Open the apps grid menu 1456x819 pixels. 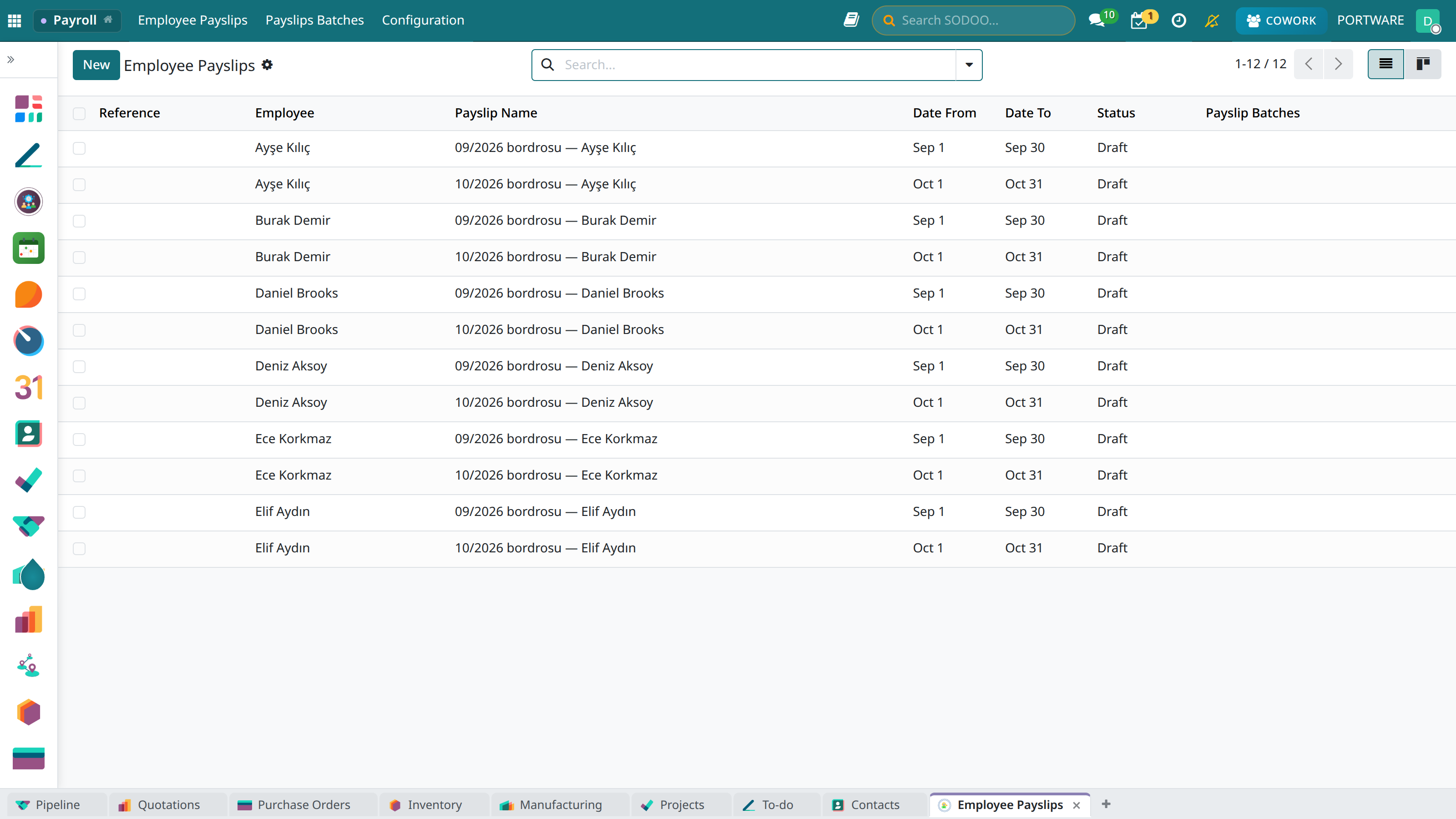point(15,20)
